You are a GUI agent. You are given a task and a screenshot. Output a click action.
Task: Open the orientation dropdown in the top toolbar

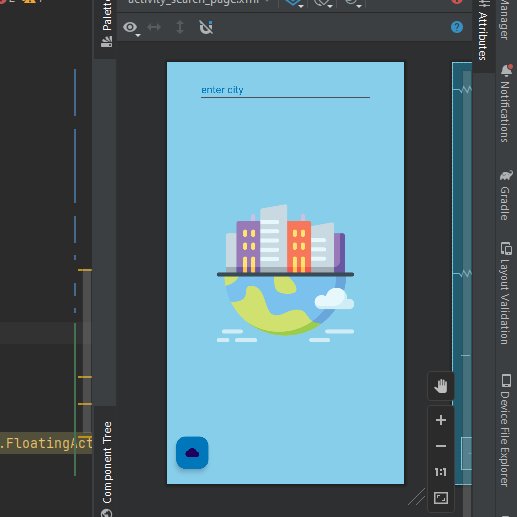[x=323, y=3]
